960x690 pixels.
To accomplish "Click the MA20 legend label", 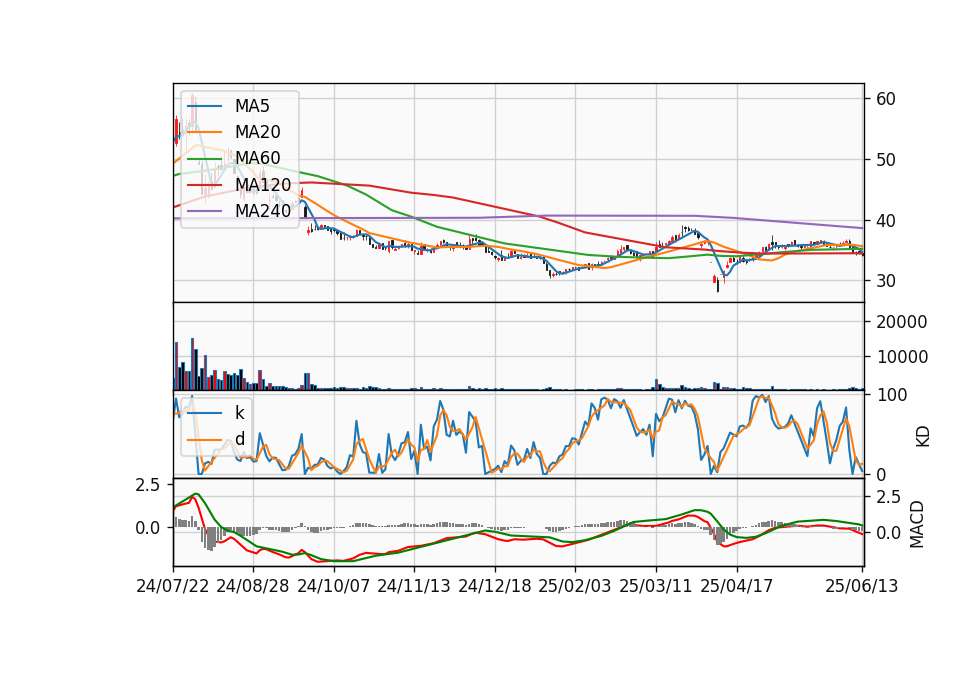I will [257, 132].
